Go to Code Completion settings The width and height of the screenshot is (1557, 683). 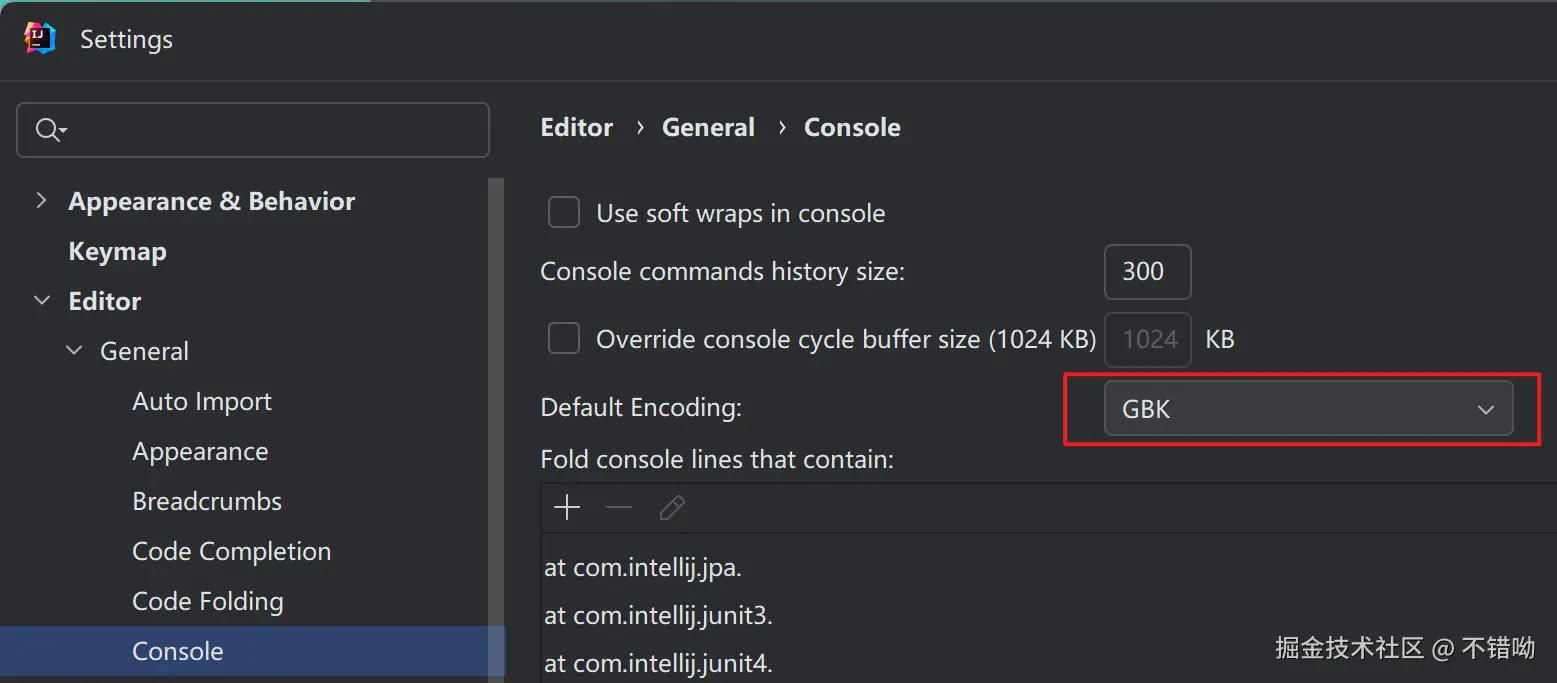[231, 551]
